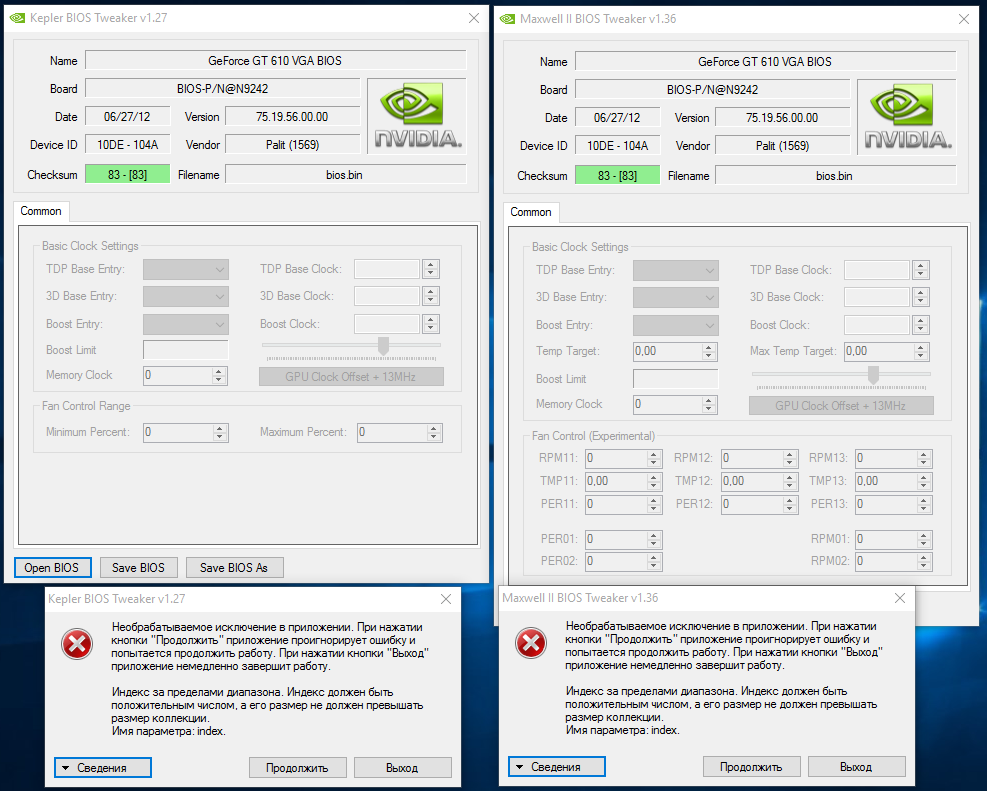This screenshot has height=791, width=987.
Task: Expand Сведения details in the Maxwell dialog
Action: 556,767
